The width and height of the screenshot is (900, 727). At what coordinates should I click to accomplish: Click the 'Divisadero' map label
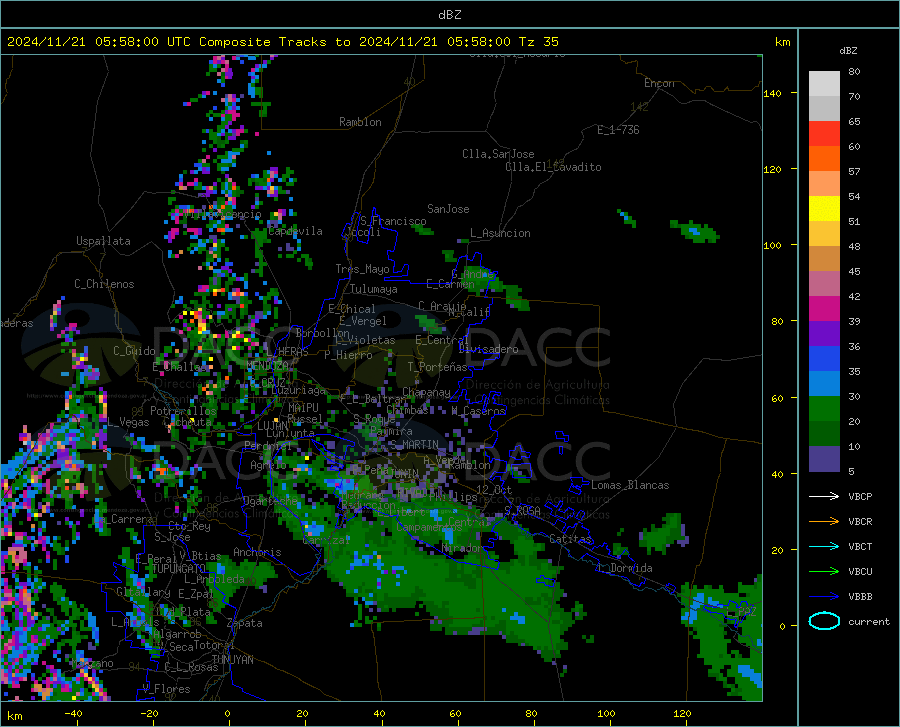coord(489,349)
